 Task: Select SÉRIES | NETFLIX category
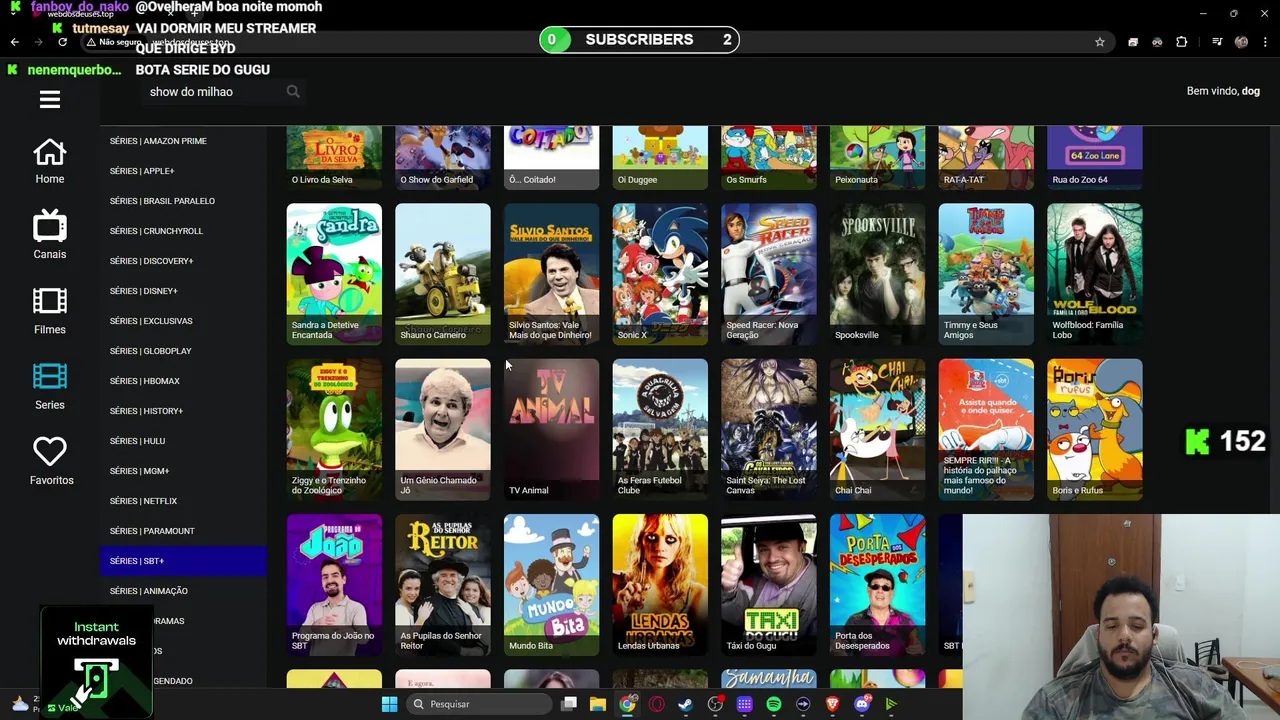point(183,501)
